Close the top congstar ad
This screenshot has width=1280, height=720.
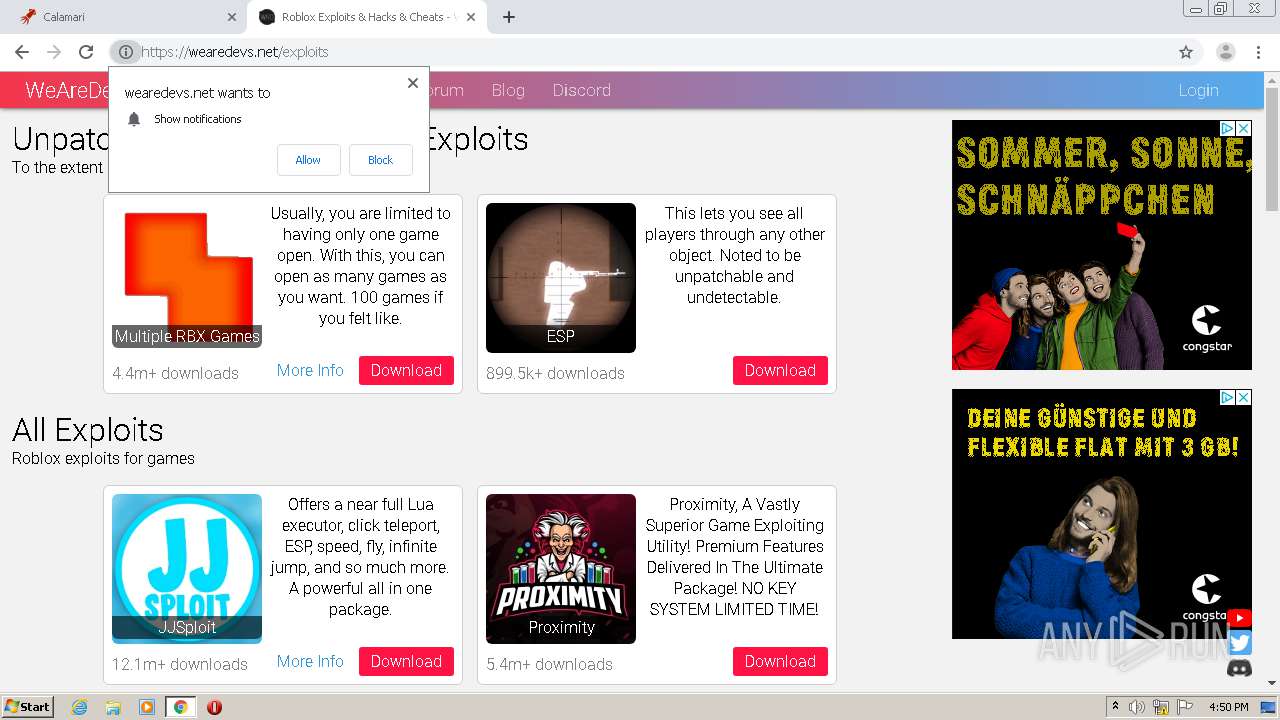1244,128
